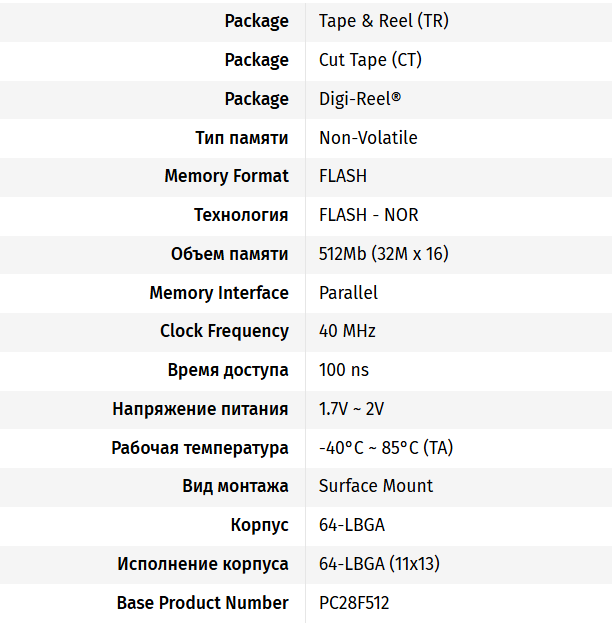This screenshot has width=612, height=633.
Task: Click the 'Memory Format' label
Action: click(226, 176)
